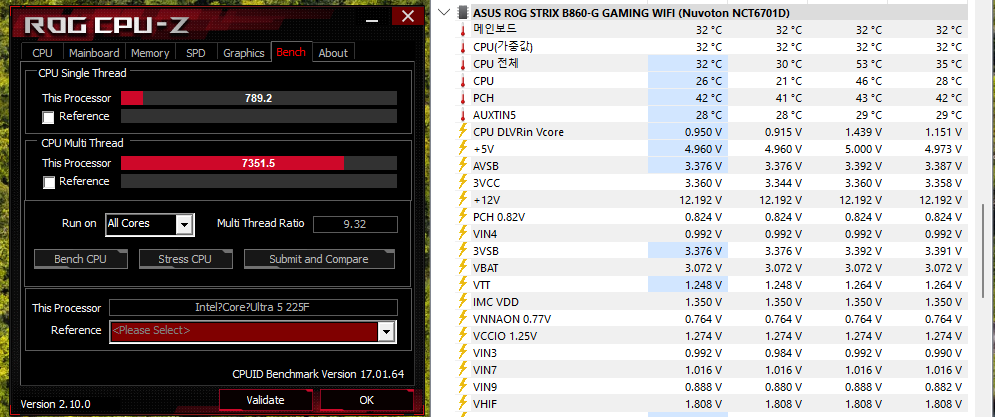Click the lightning icon for VIN4
The image size is (995, 417).
click(463, 234)
